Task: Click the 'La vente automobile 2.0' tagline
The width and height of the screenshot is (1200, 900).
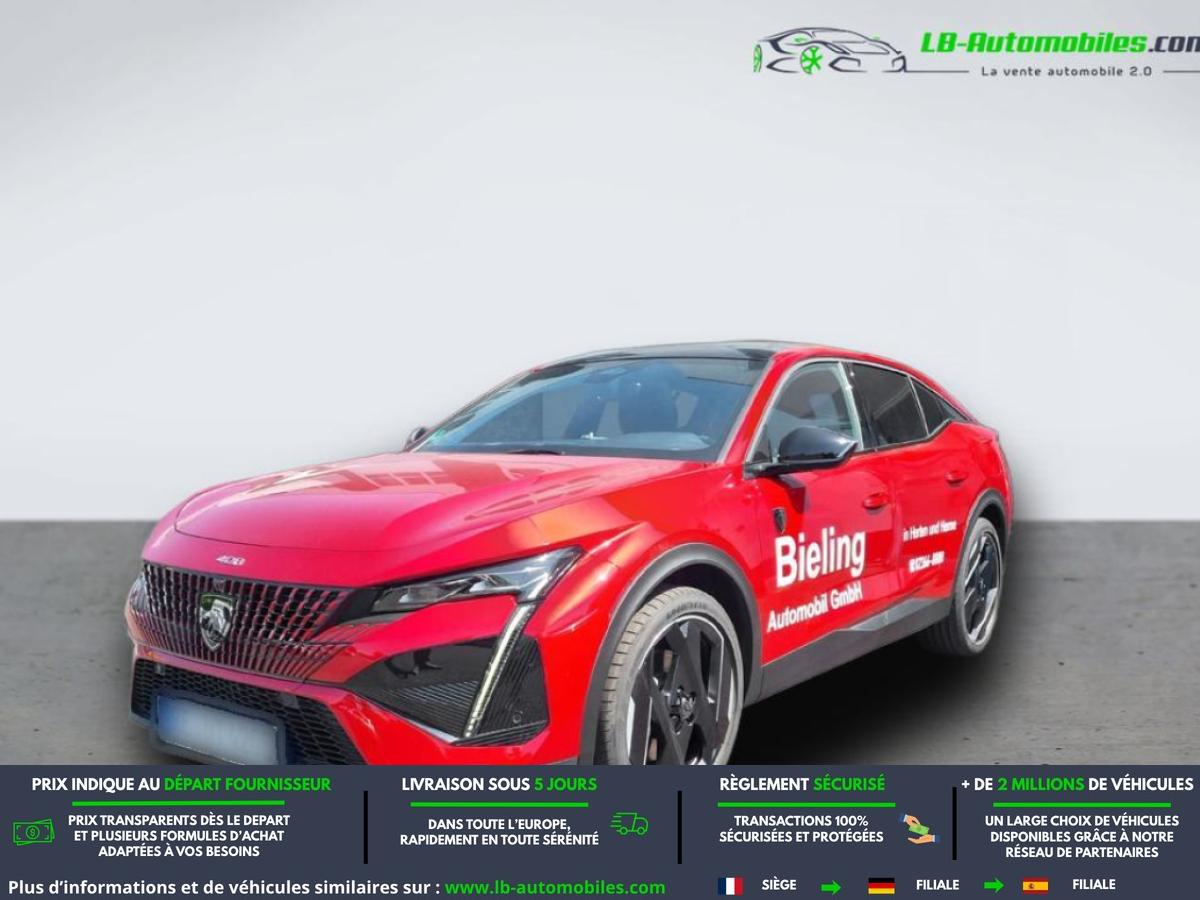Action: [x=1066, y=71]
